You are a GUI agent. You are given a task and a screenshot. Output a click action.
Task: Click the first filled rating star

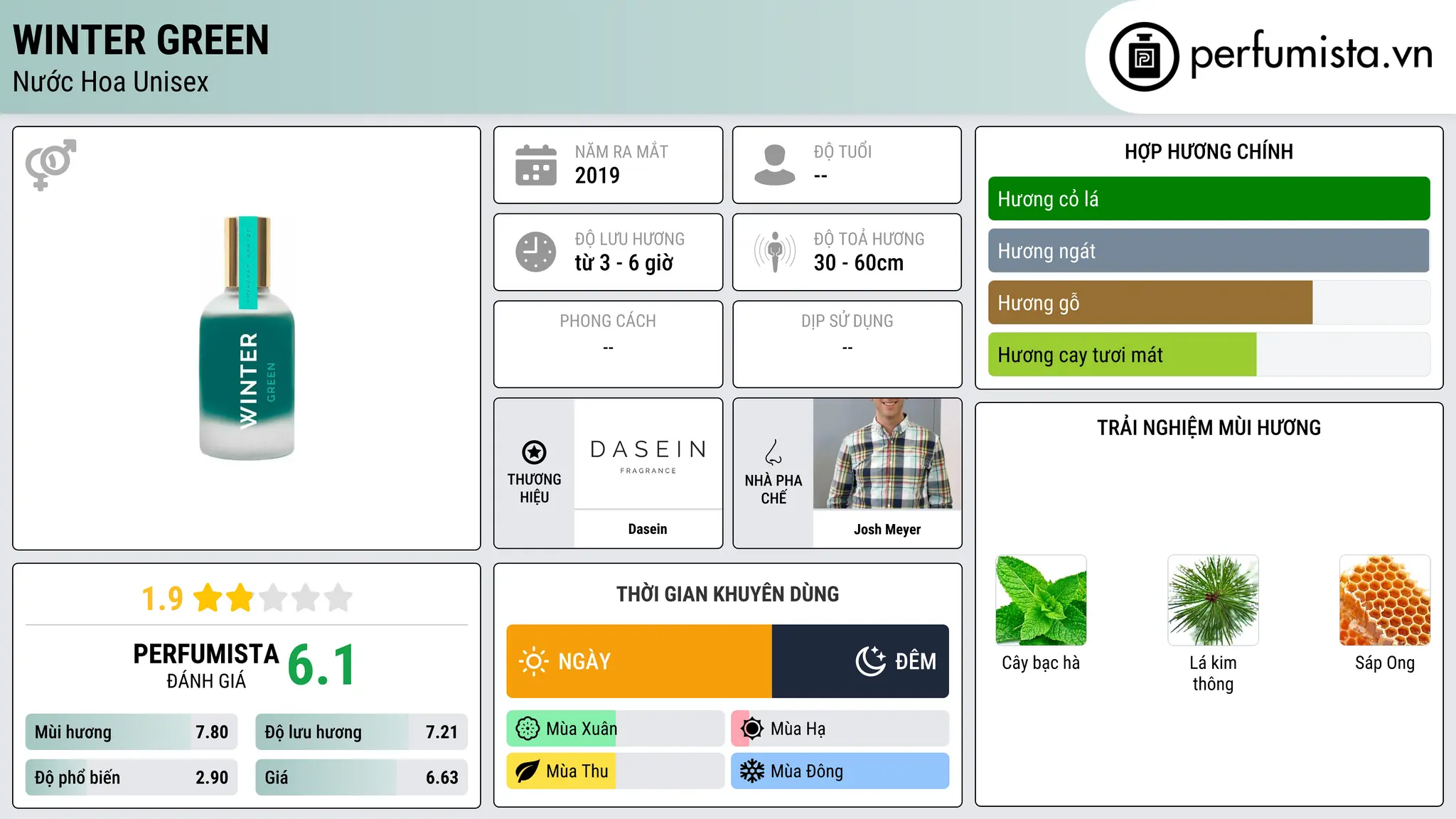point(208,598)
